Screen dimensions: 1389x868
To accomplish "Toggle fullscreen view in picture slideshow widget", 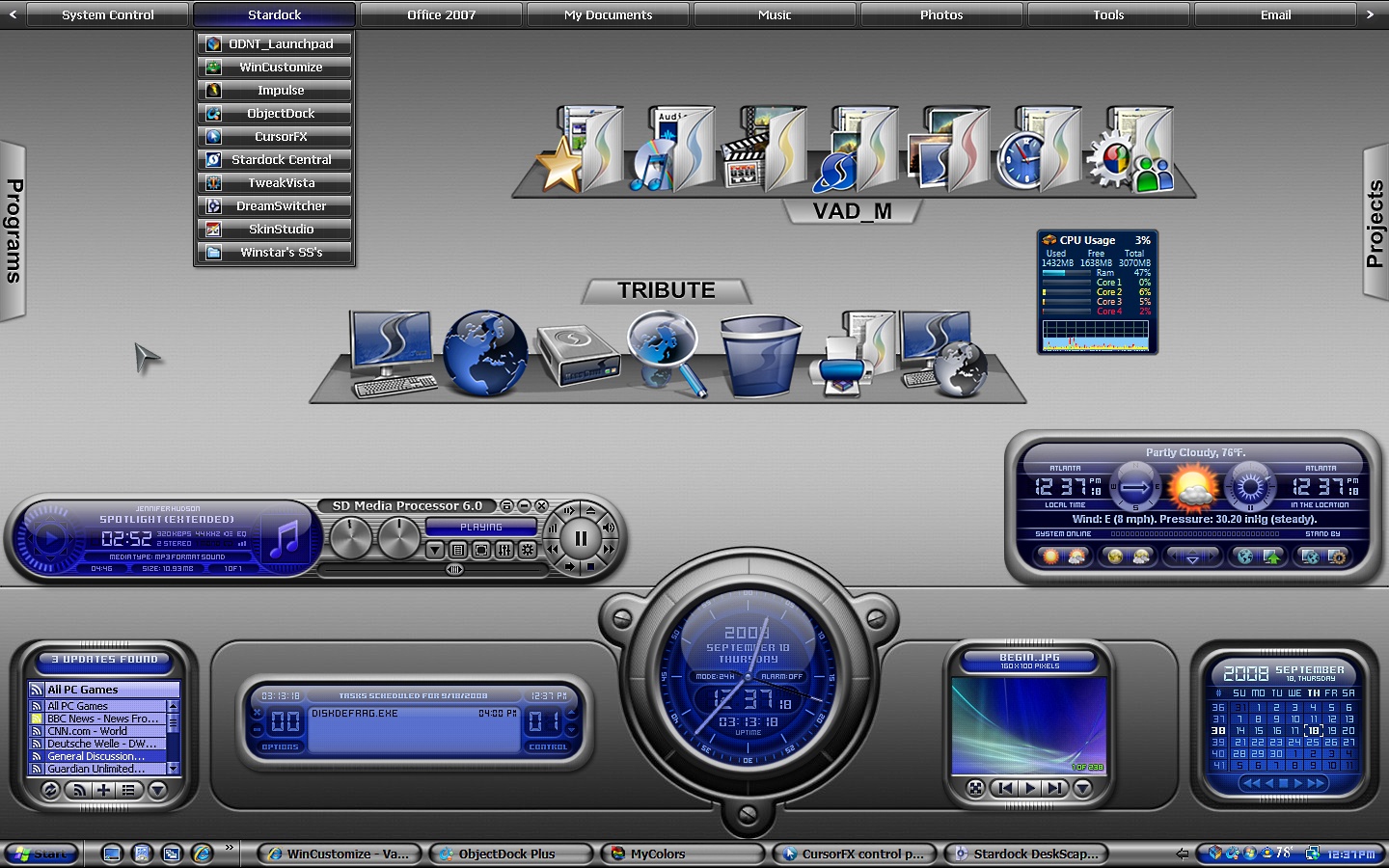I will pyautogui.click(x=975, y=788).
